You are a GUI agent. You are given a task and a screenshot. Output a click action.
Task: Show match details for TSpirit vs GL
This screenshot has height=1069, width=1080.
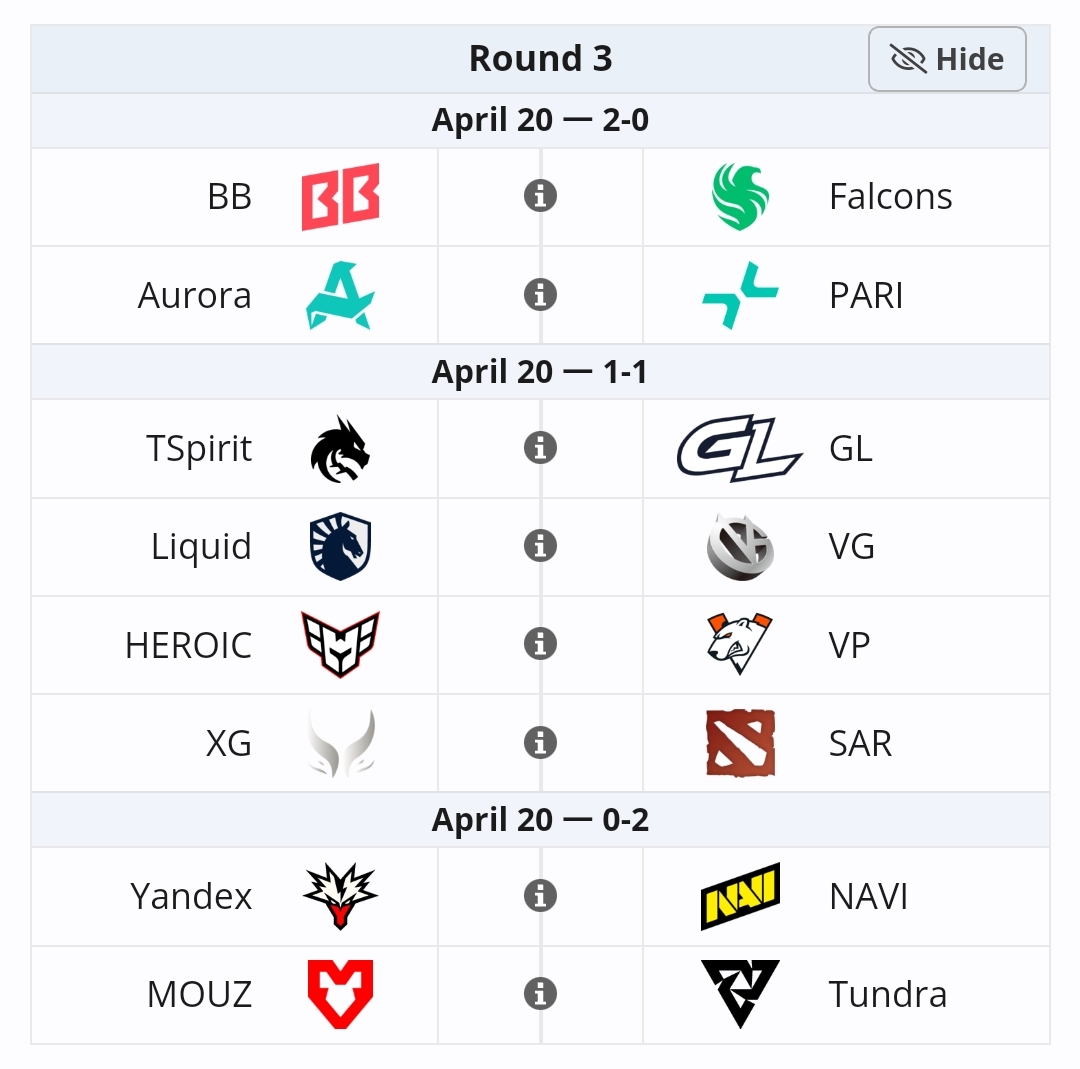tap(540, 448)
